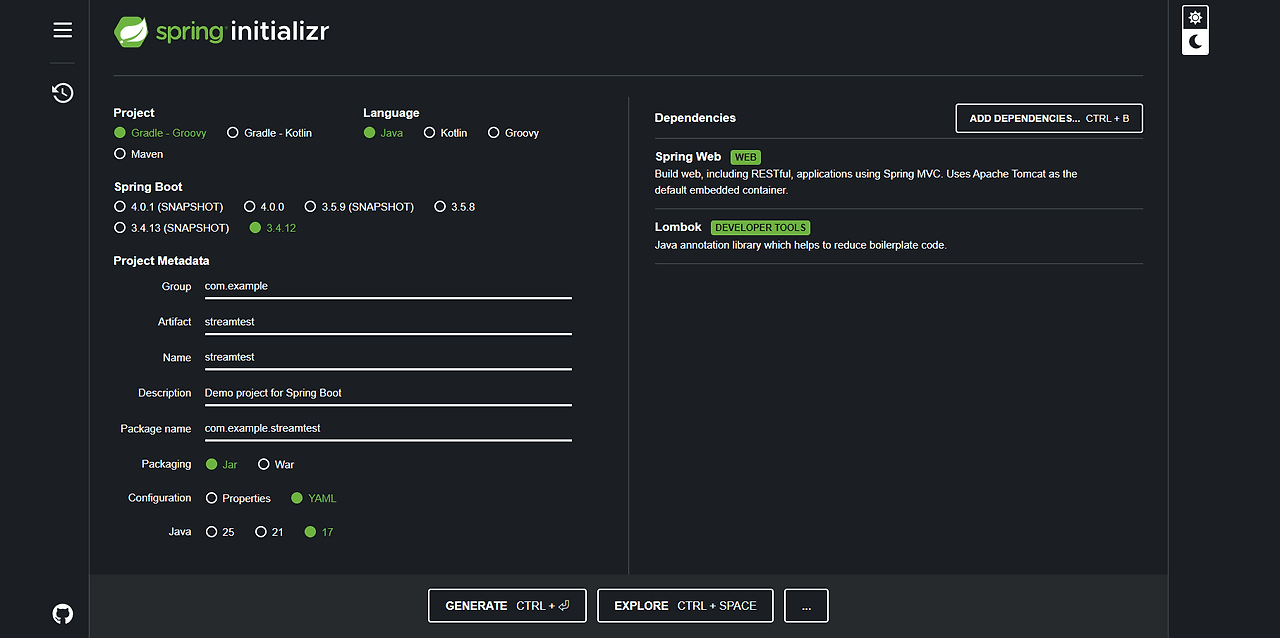1280x638 pixels.
Task: Click the WEB tag badge
Action: pos(746,157)
